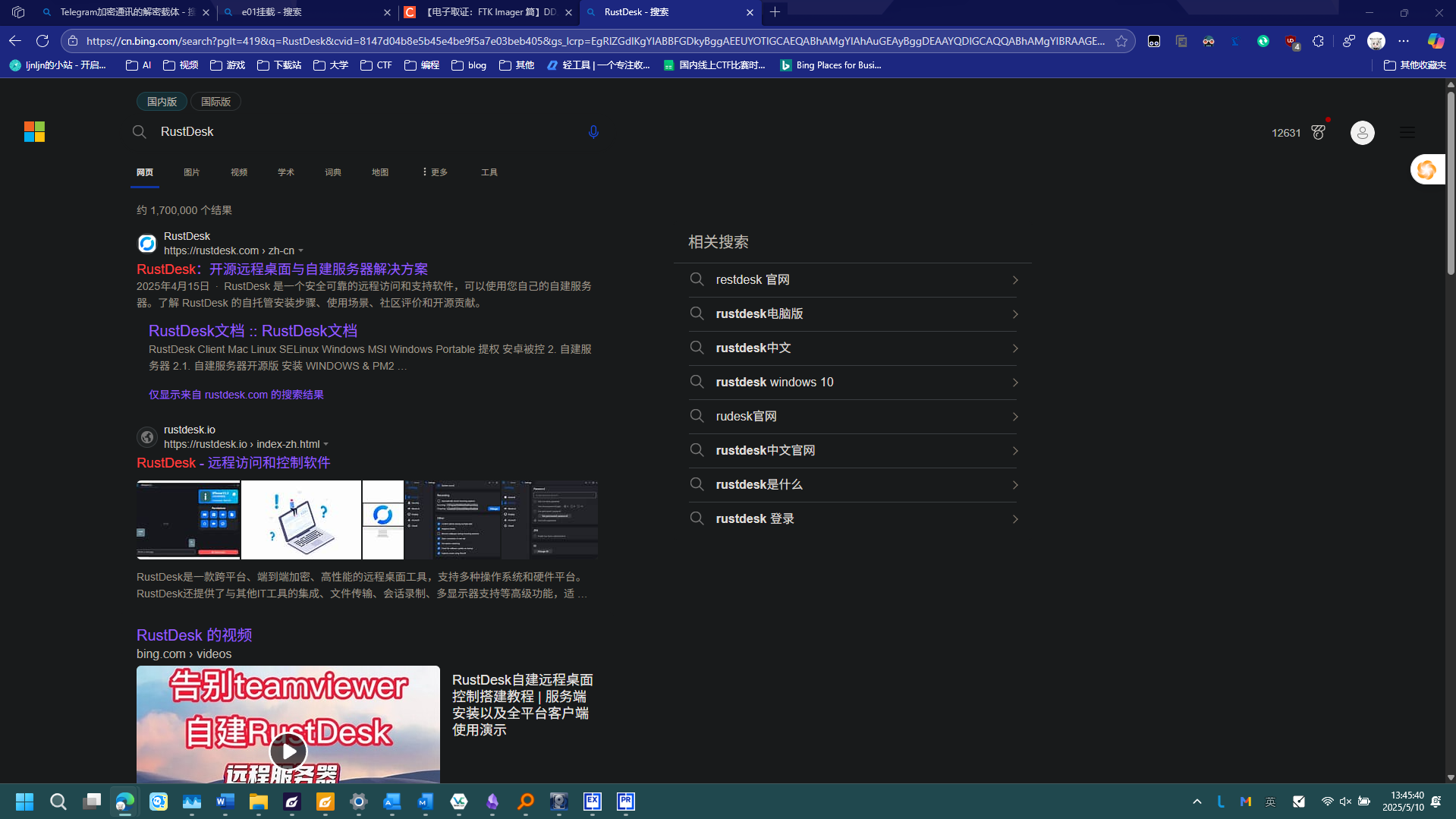Viewport: 1456px width, 819px height.
Task: Open the browser profile avatar
Action: [1376, 41]
